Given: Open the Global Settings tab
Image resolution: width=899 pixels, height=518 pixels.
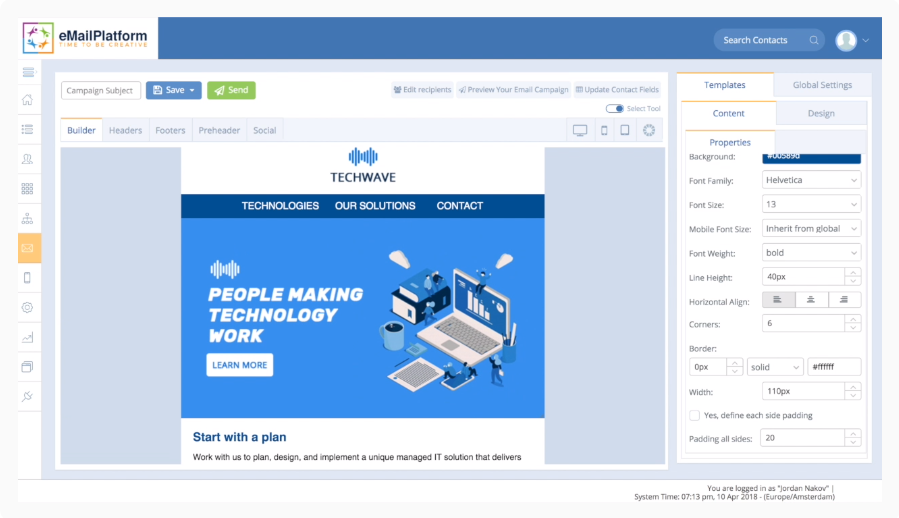Looking at the screenshot, I should (822, 85).
